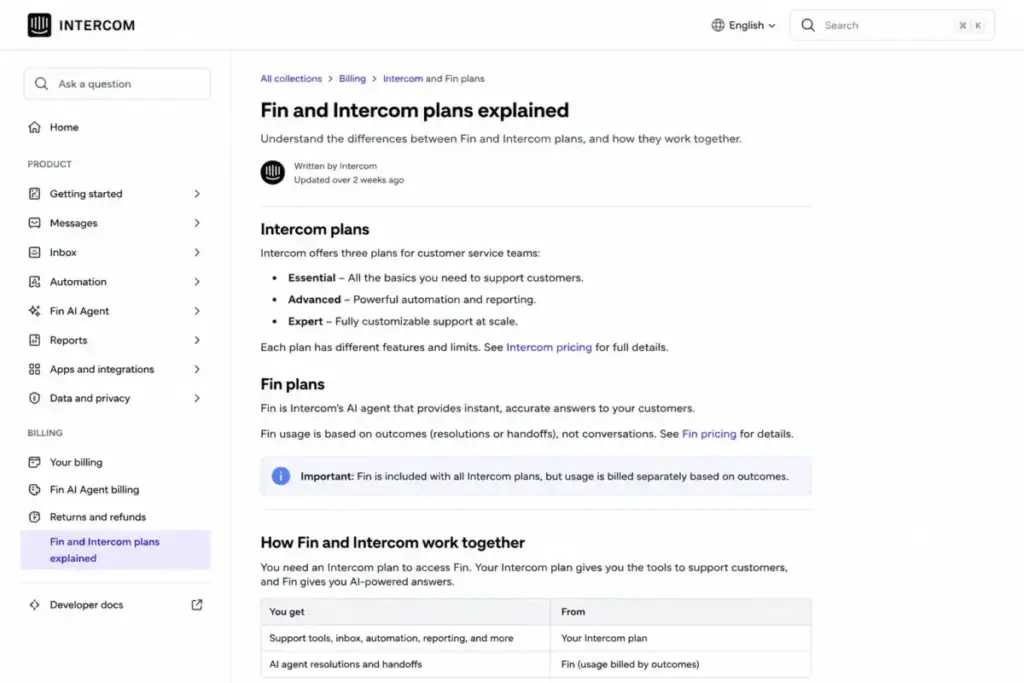Click the Essential plan bullet text
Image resolution: width=1024 pixels, height=683 pixels.
pos(436,278)
